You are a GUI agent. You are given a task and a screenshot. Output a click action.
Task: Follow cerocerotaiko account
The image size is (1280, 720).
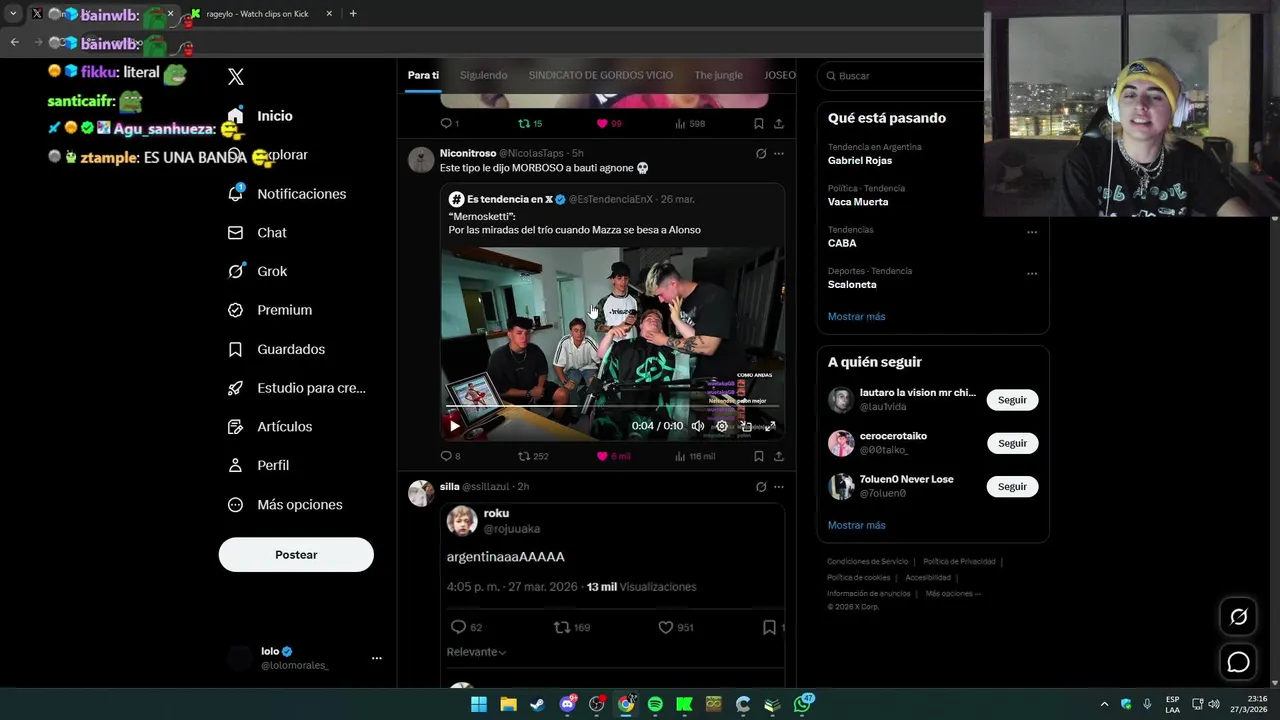click(1012, 443)
